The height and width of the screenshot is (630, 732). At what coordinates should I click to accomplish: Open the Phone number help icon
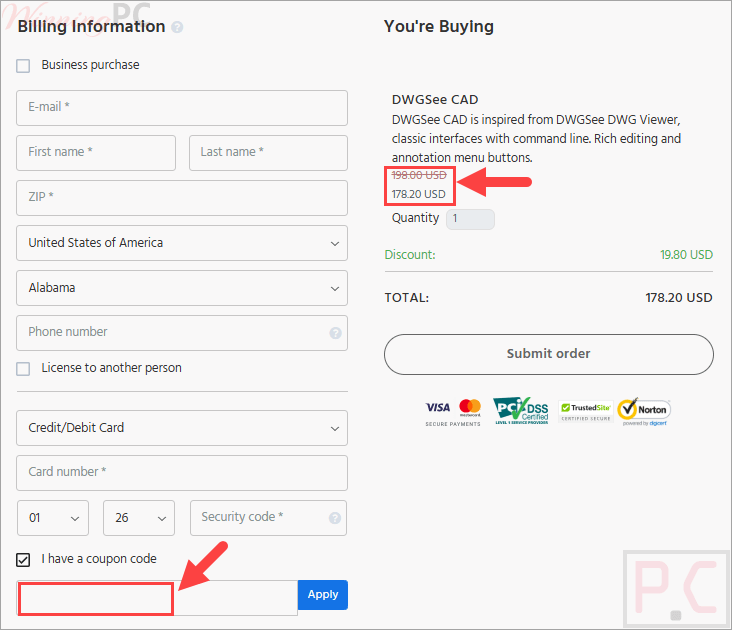click(x=335, y=333)
